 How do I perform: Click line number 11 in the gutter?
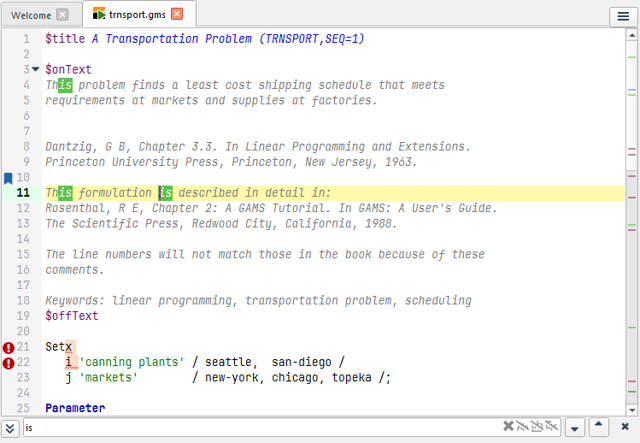point(23,193)
